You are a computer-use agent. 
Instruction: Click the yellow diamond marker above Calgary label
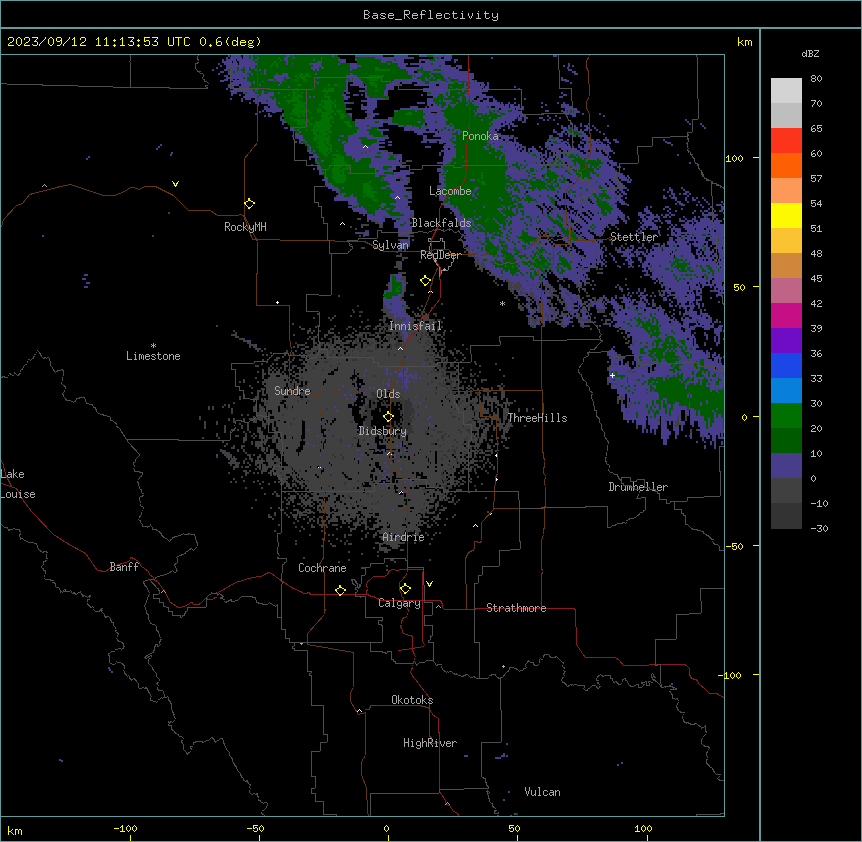point(405,589)
